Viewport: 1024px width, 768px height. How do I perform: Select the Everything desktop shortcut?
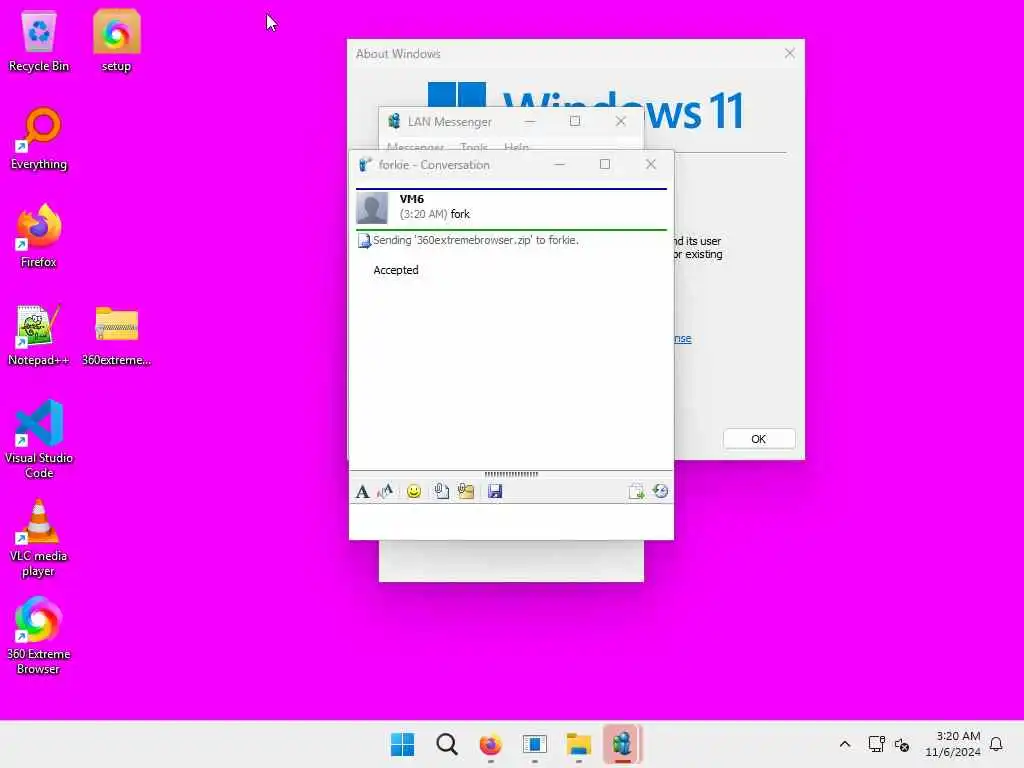click(39, 139)
